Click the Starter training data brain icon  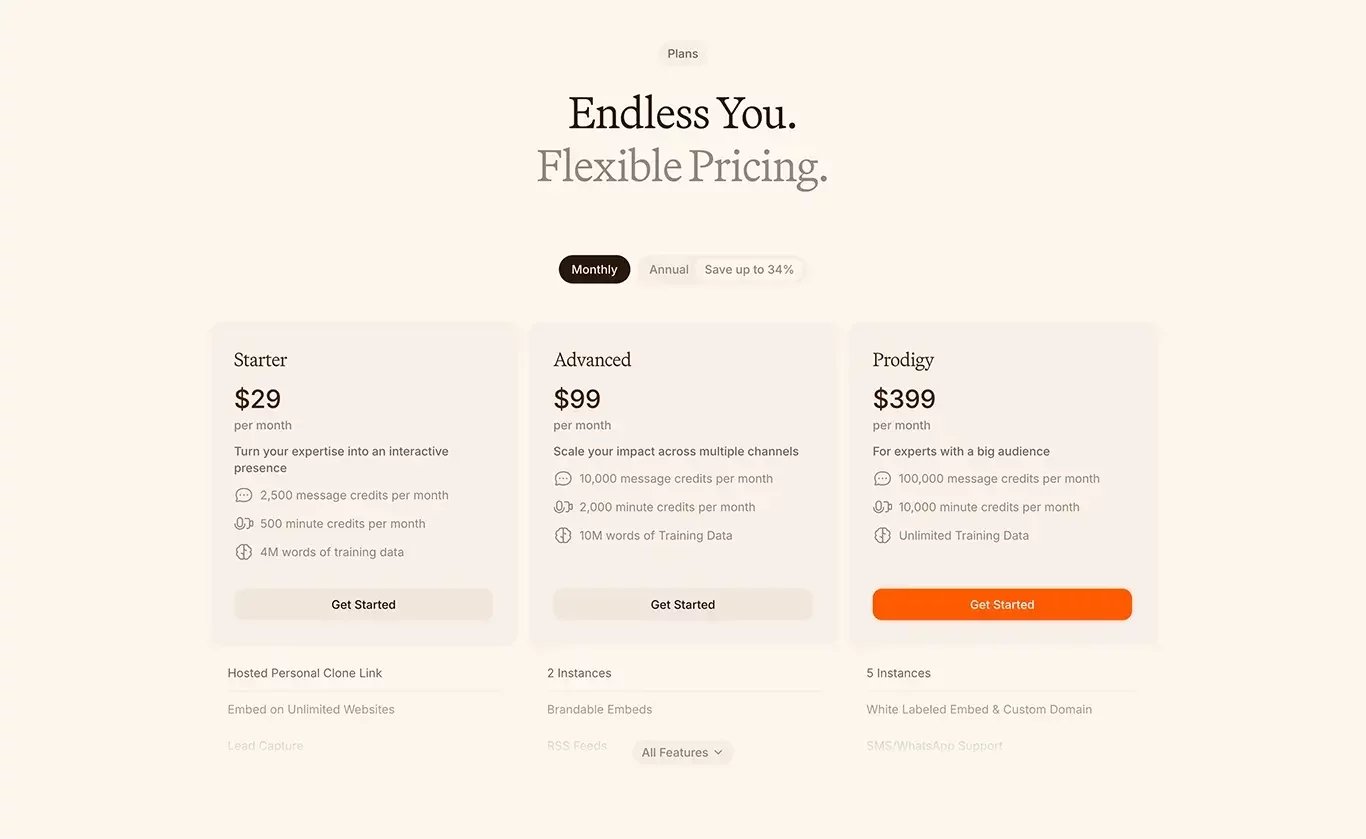coord(243,552)
